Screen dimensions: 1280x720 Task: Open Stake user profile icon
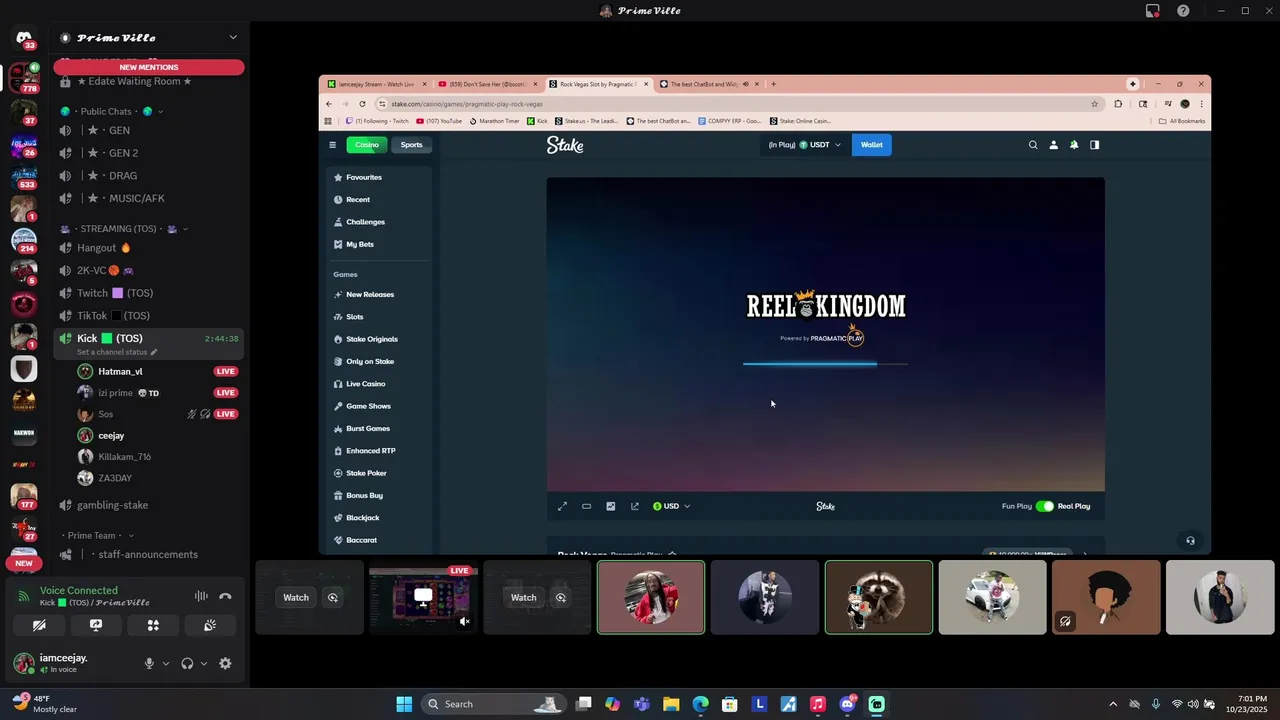pyautogui.click(x=1053, y=145)
